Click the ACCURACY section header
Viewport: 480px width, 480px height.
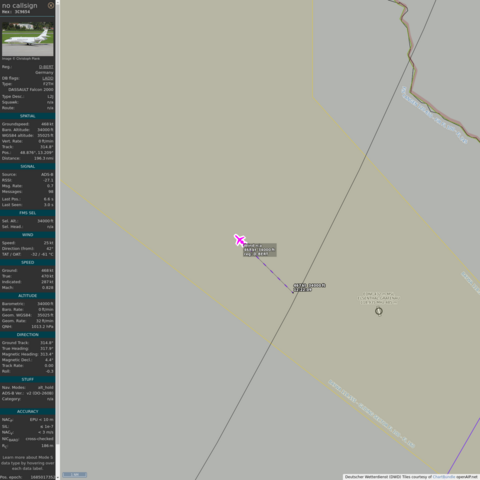tap(28, 411)
